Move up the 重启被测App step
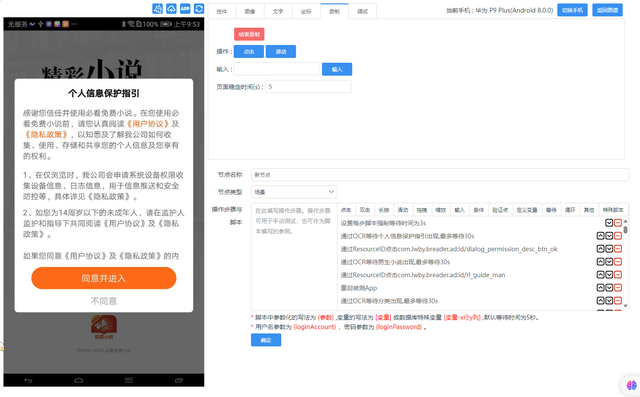This screenshot has width=640, height=397. coord(600,288)
